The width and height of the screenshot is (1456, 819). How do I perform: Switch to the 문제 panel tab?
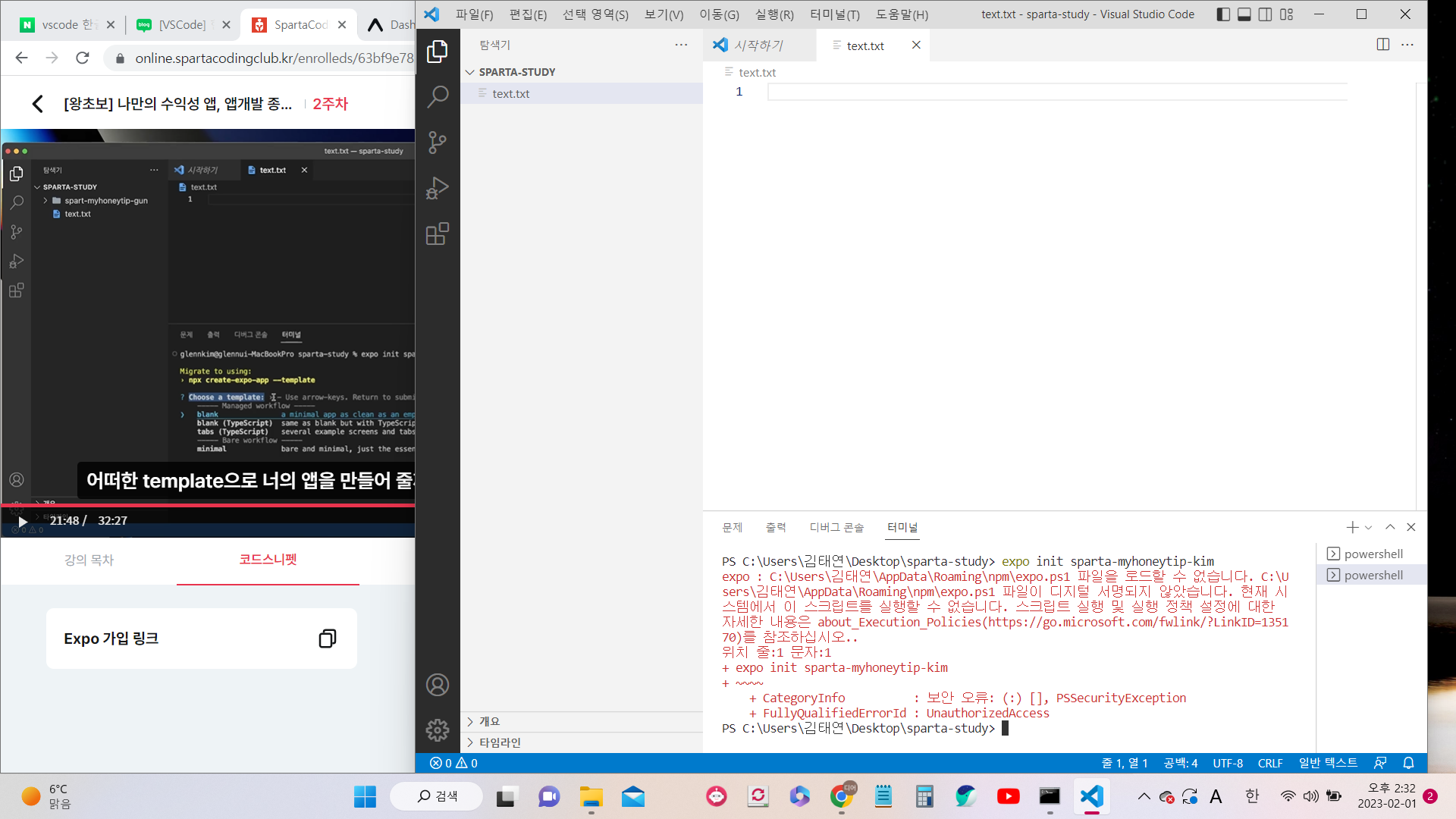tap(732, 527)
